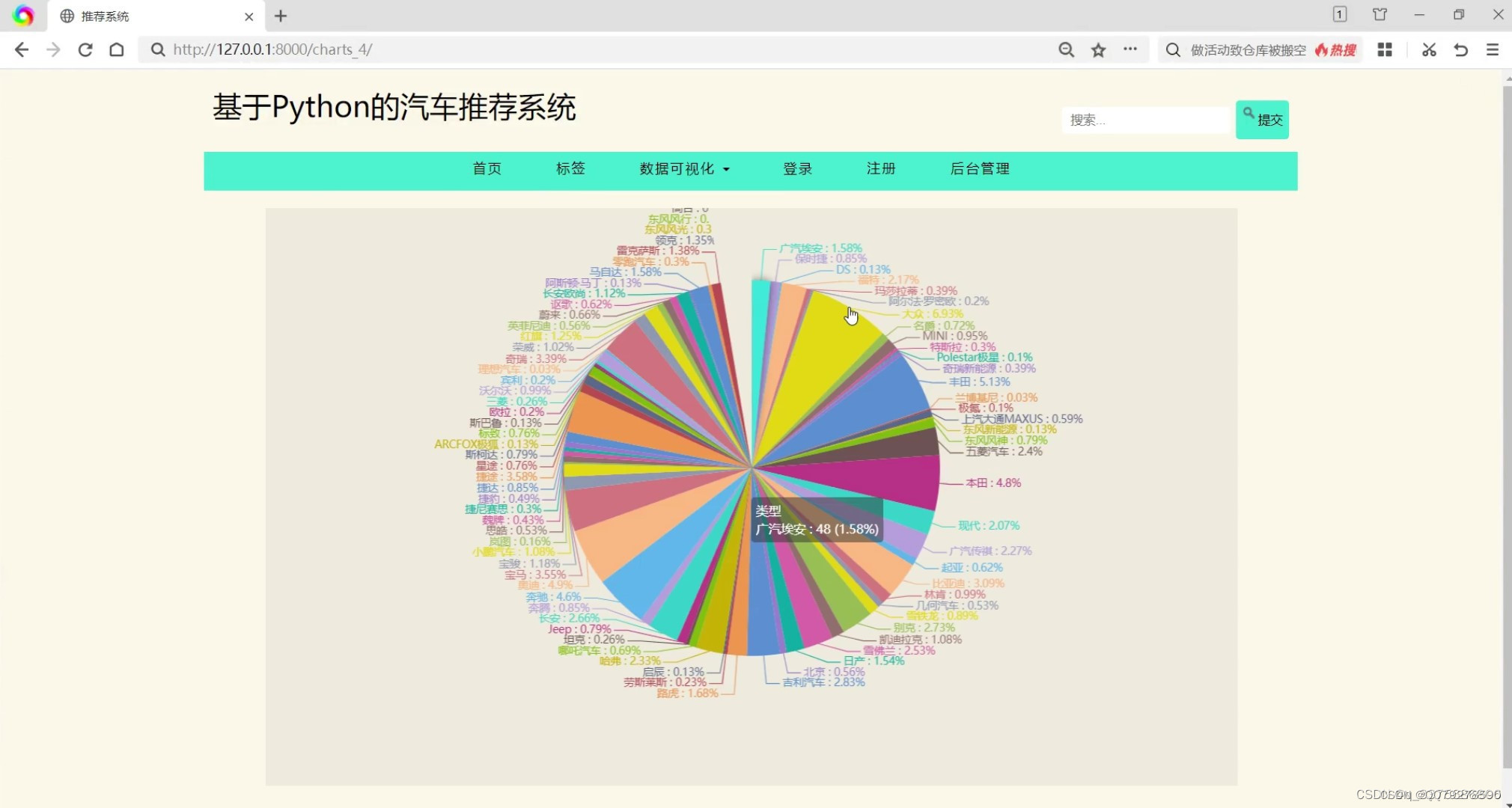
Task: Go to browser home page icon
Action: (x=117, y=49)
